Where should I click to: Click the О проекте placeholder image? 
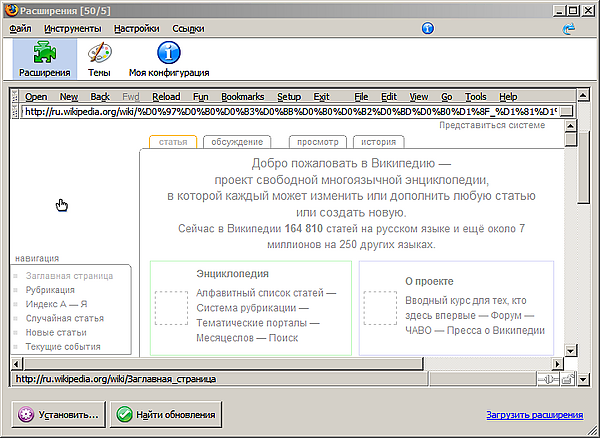[x=380, y=308]
